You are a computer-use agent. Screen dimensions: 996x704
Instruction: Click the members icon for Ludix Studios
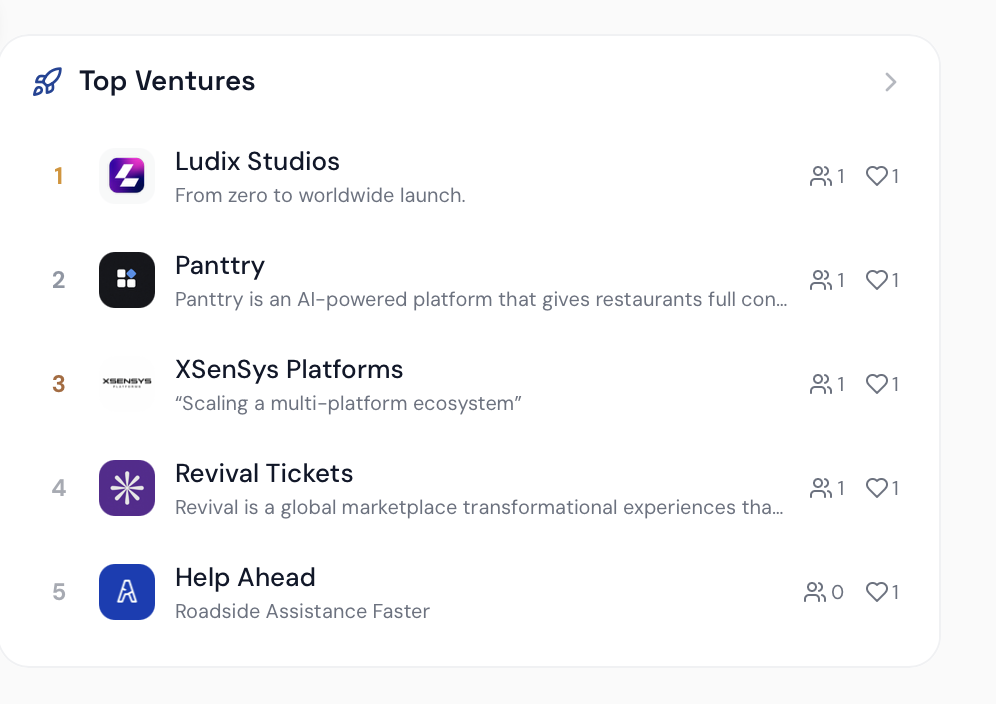tap(821, 176)
